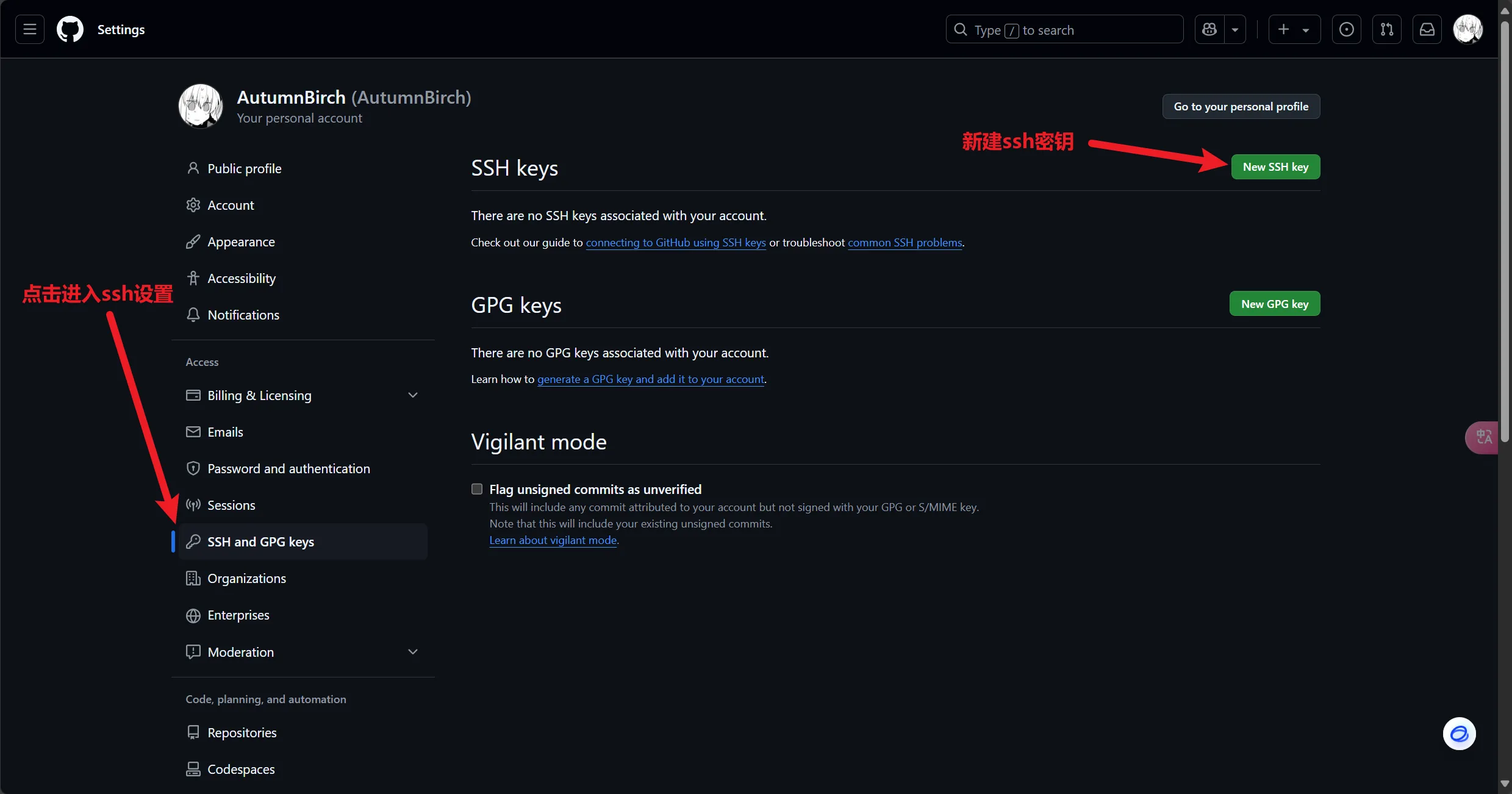
Task: Click the Enterprises globe icon
Action: pos(193,615)
